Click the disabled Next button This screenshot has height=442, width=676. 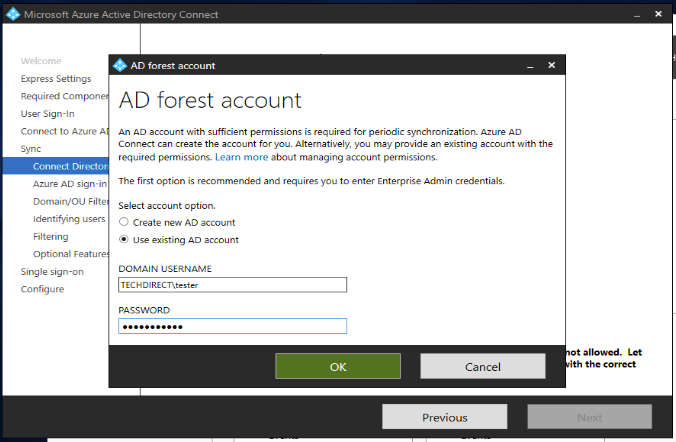click(589, 417)
